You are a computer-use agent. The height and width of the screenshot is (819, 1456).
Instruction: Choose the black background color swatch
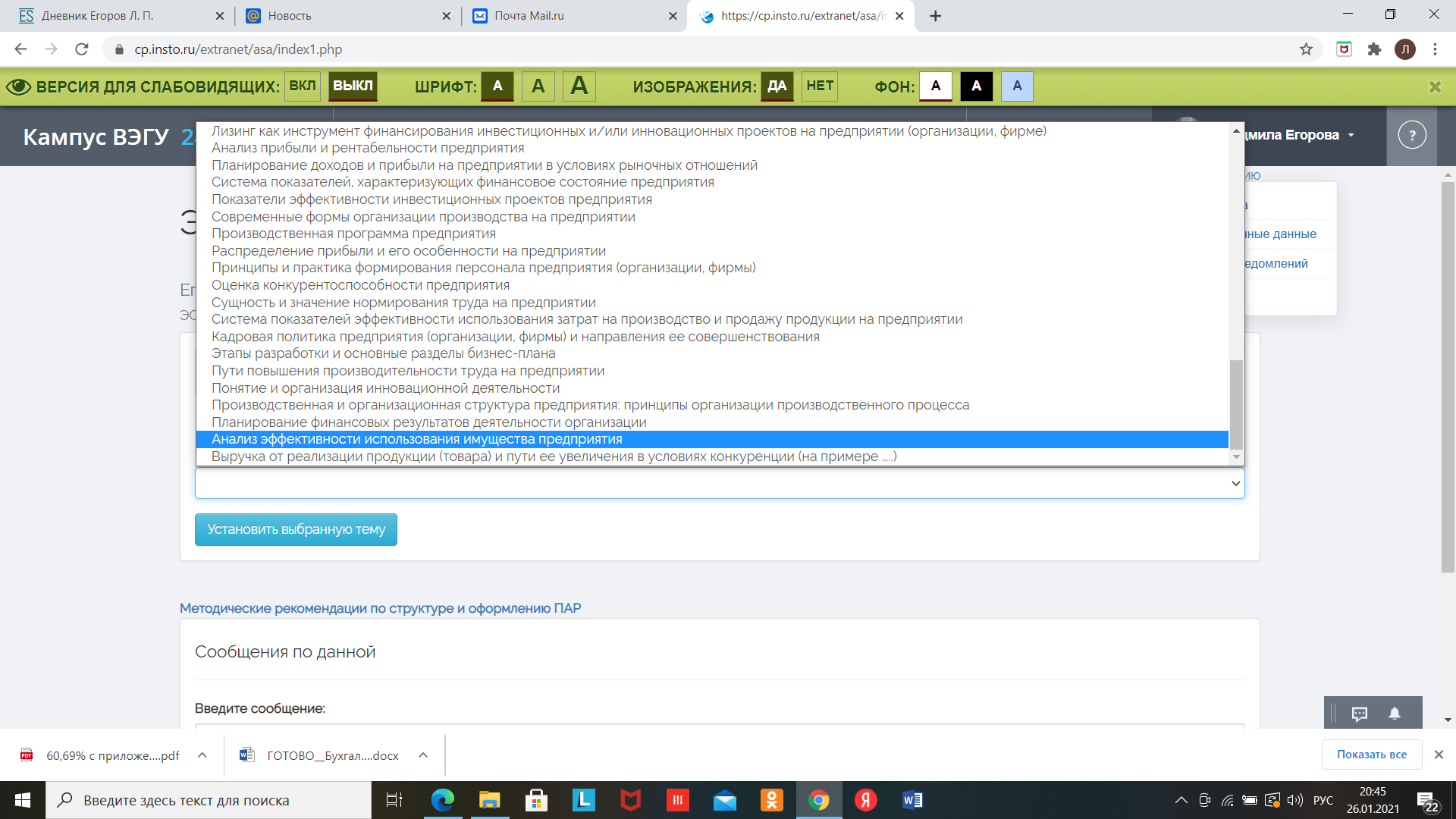(976, 86)
